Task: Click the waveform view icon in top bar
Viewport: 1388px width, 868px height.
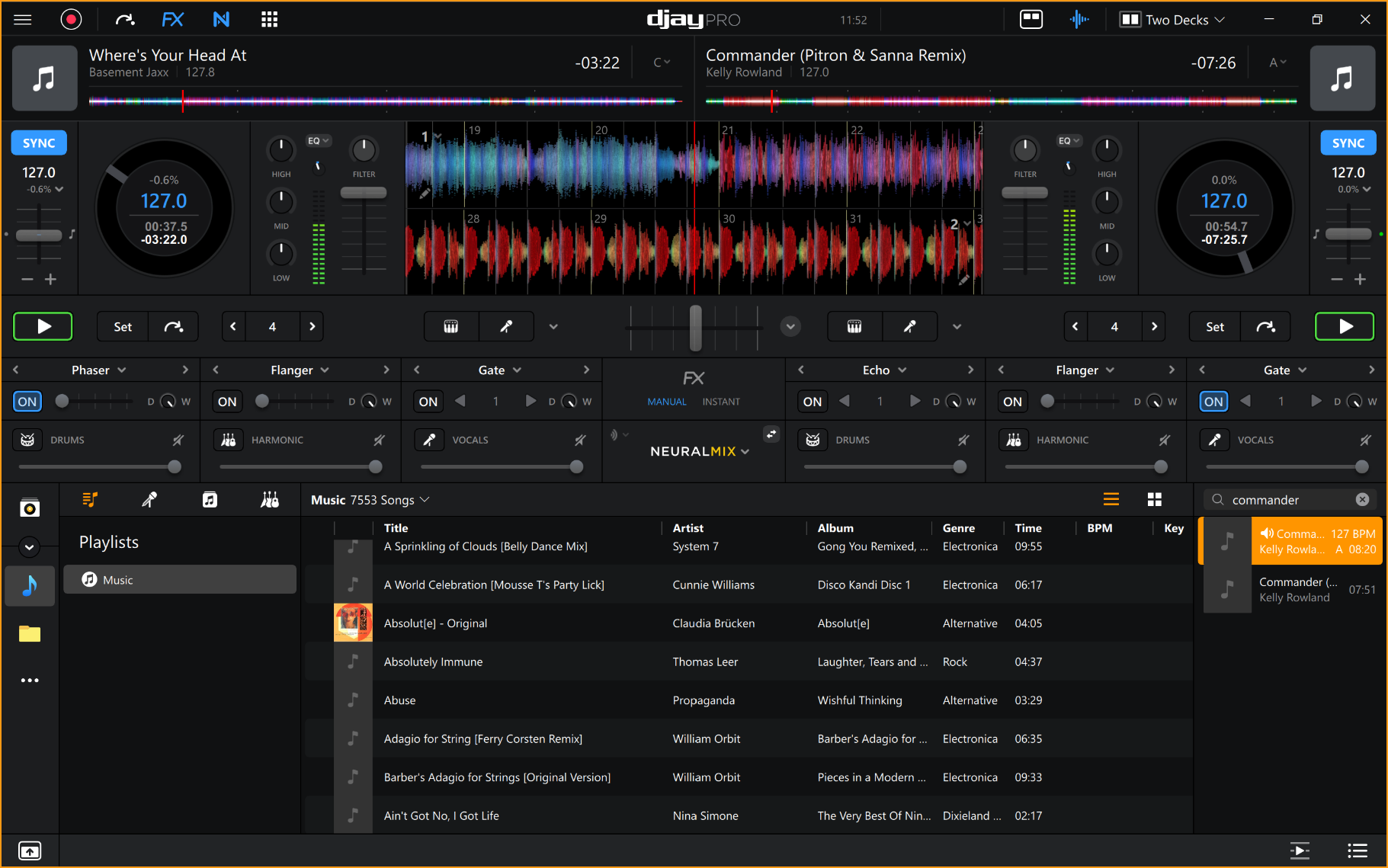Action: 1079,20
